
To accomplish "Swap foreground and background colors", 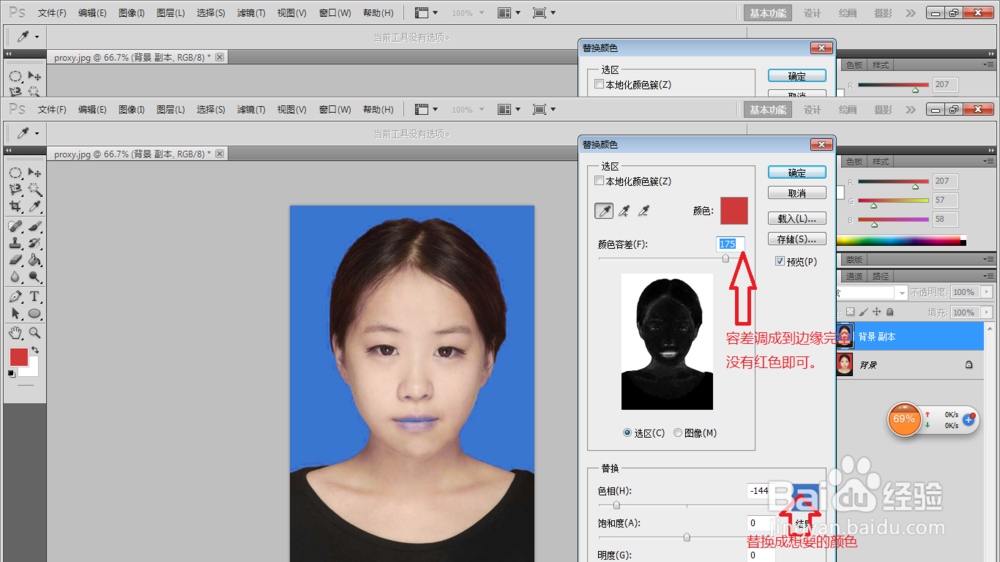I will point(35,350).
